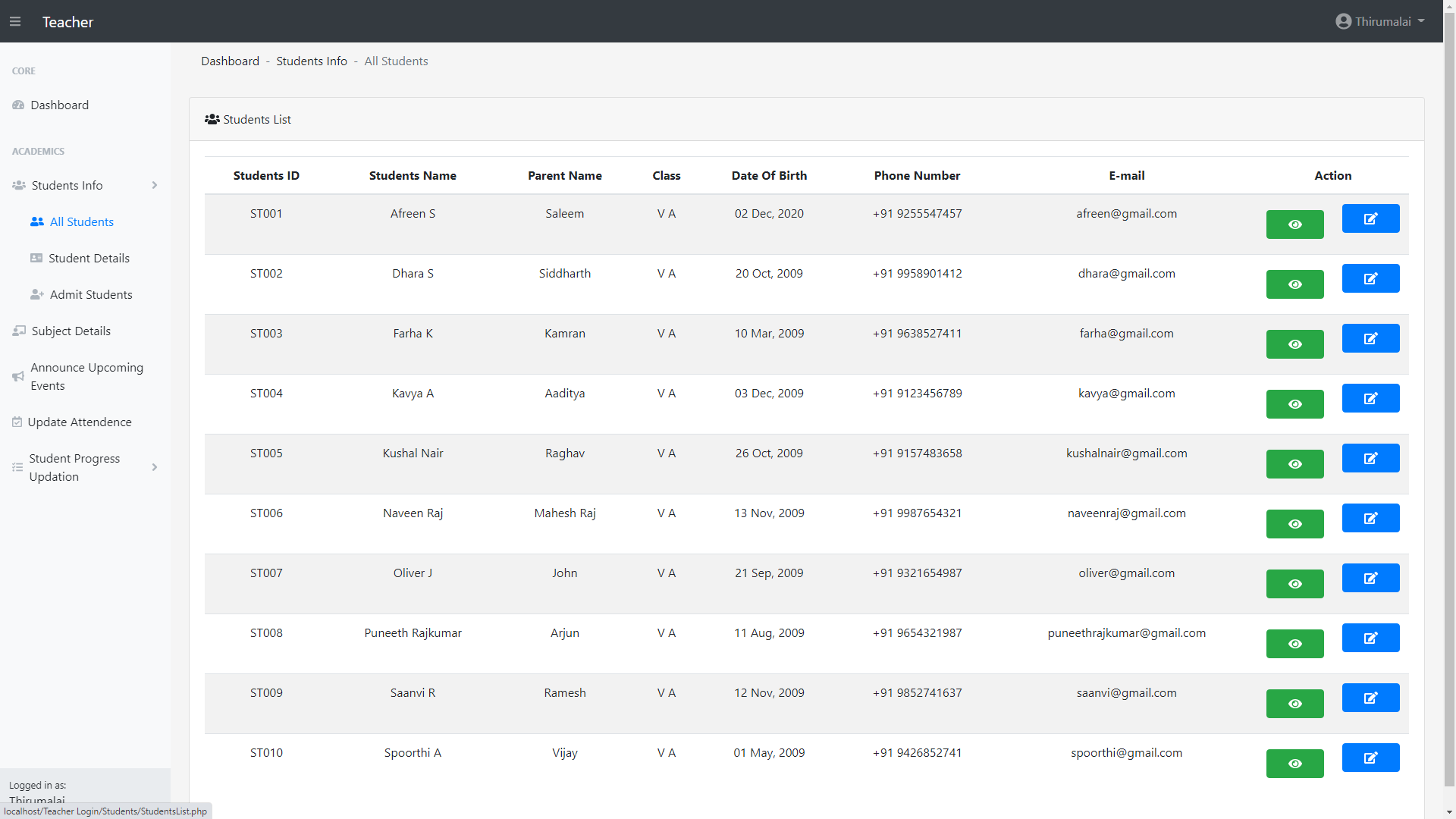View Kavya A record via eye button
This screenshot has height=819, width=1456.
click(1294, 404)
